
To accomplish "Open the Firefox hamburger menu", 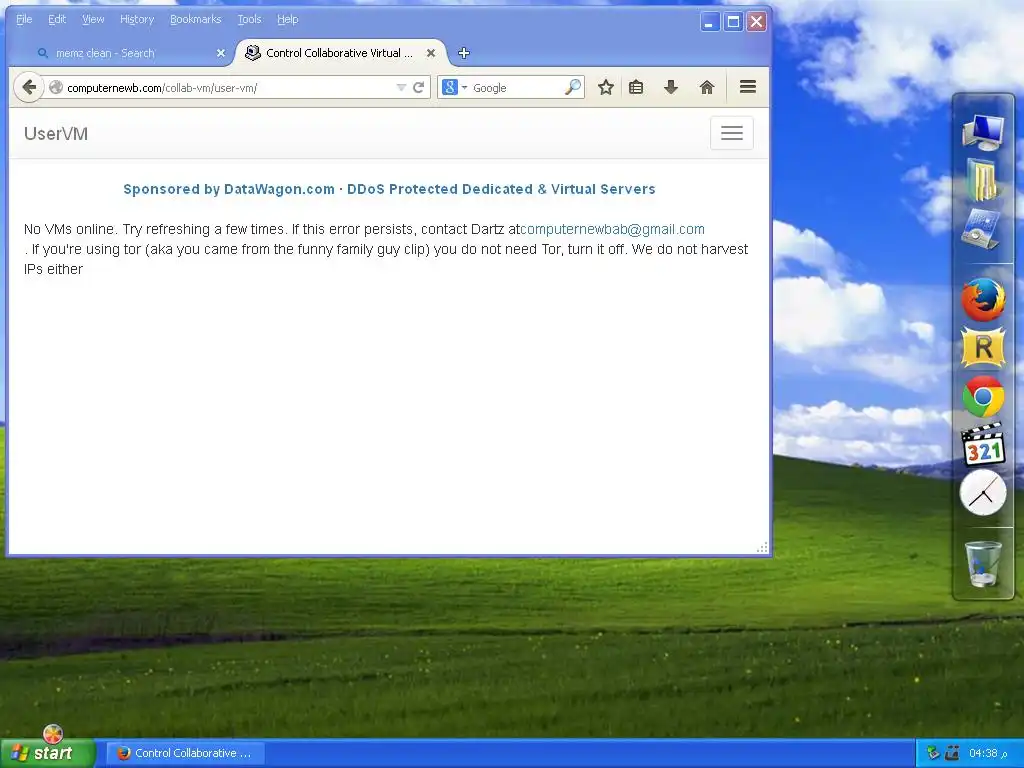I will (748, 87).
